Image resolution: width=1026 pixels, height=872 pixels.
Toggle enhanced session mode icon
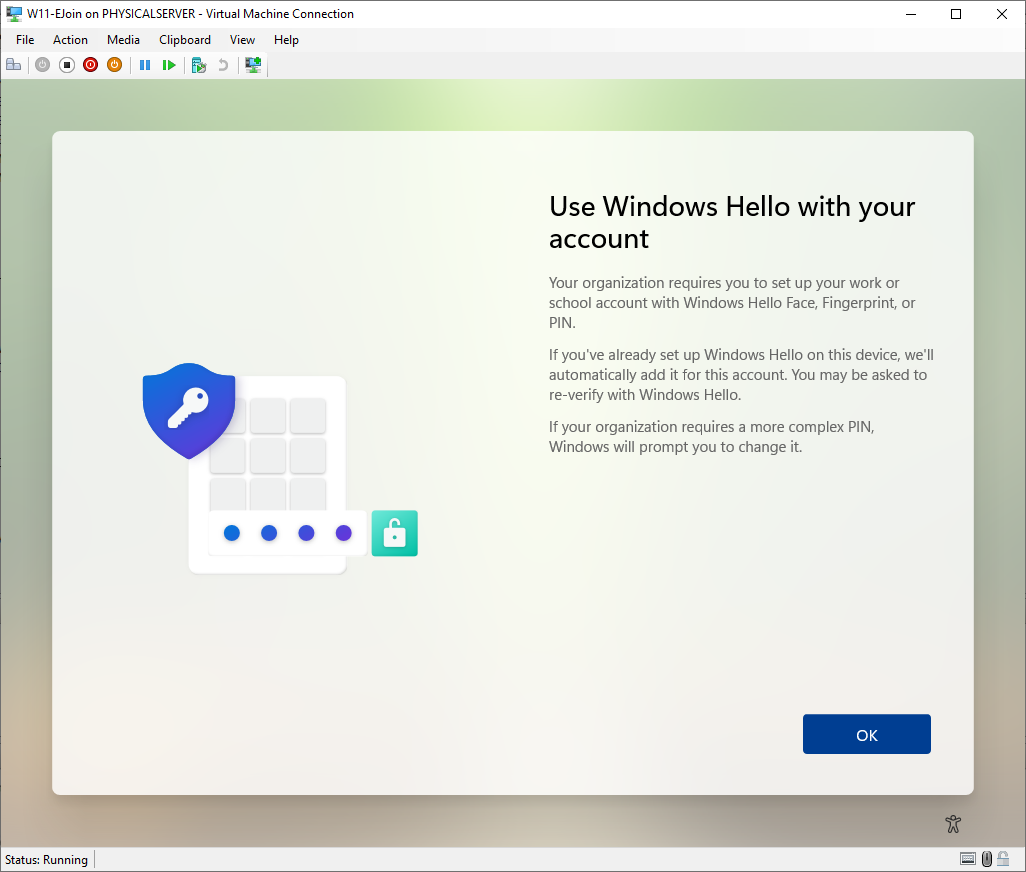tap(253, 65)
